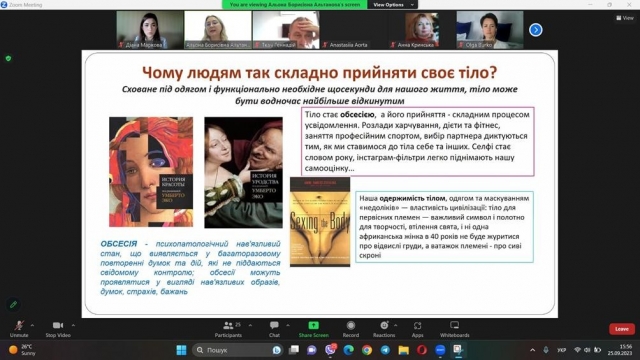
Task: Unmute the microphone in Zoom
Action: pyautogui.click(x=19, y=329)
